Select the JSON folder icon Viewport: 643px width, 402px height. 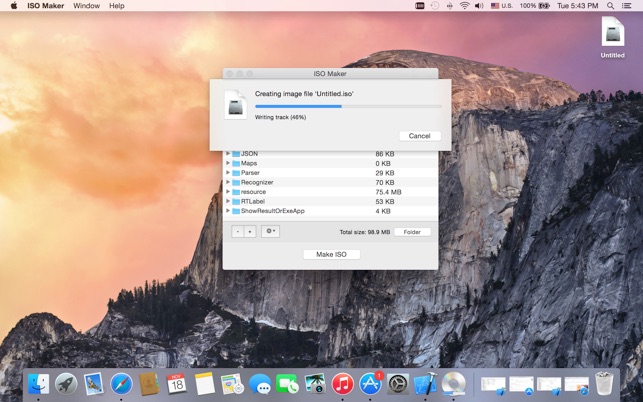(236, 154)
